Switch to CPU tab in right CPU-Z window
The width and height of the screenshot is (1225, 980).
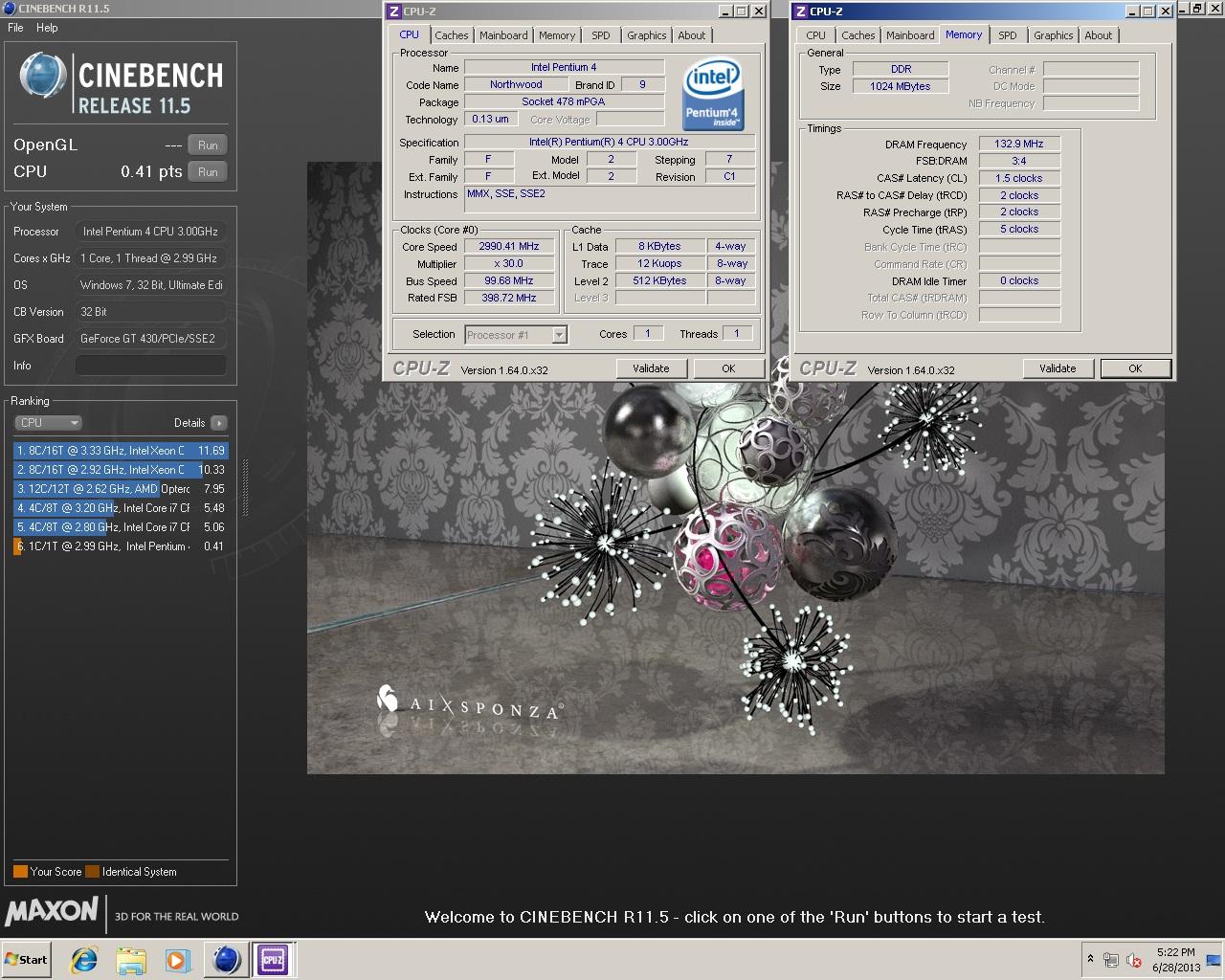816,35
